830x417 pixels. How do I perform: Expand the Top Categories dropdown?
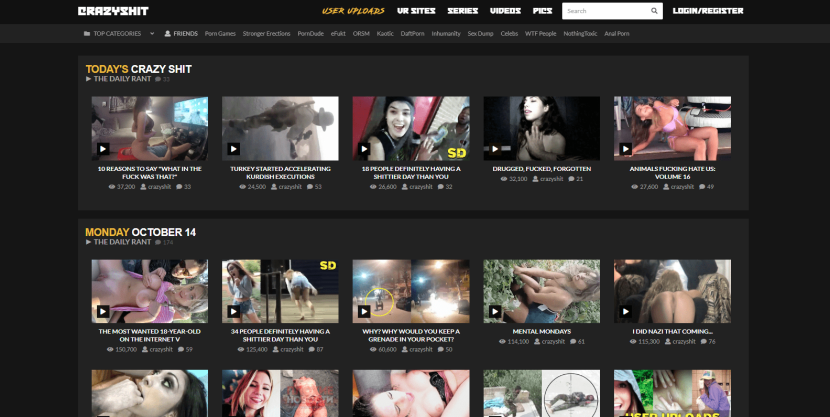click(x=120, y=33)
